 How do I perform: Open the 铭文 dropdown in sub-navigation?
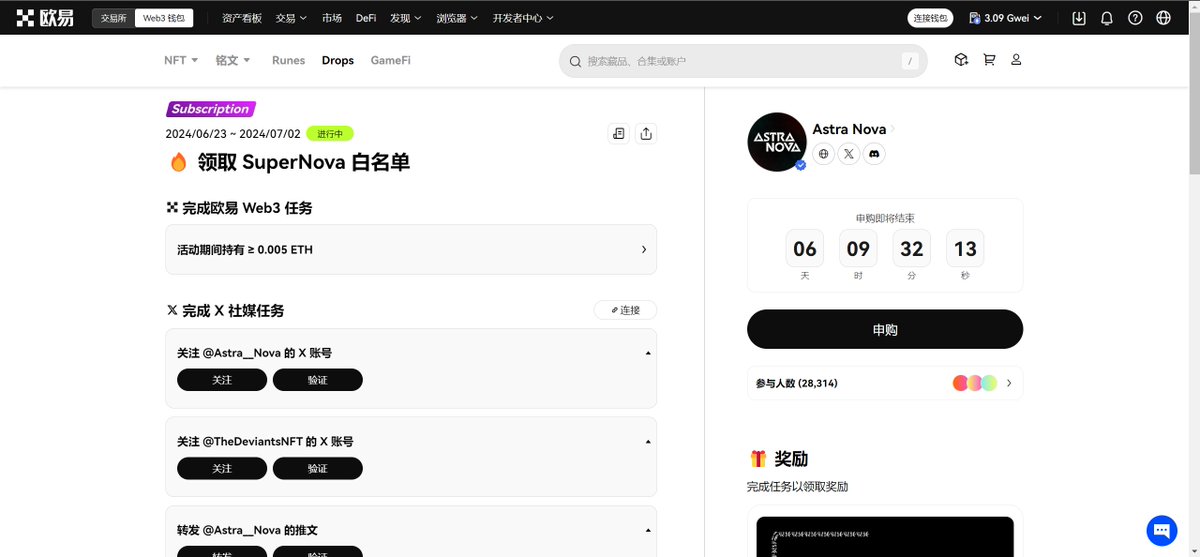[x=233, y=60]
